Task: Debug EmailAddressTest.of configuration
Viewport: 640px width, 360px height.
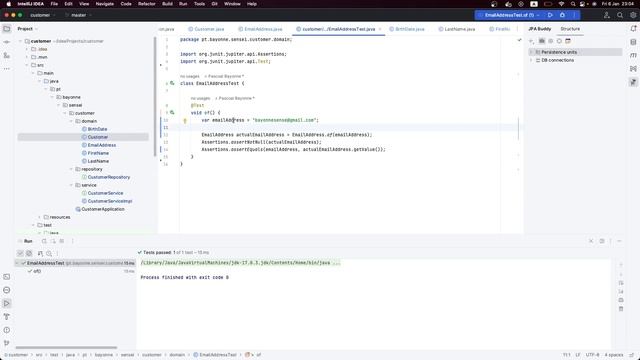Action: (562, 15)
